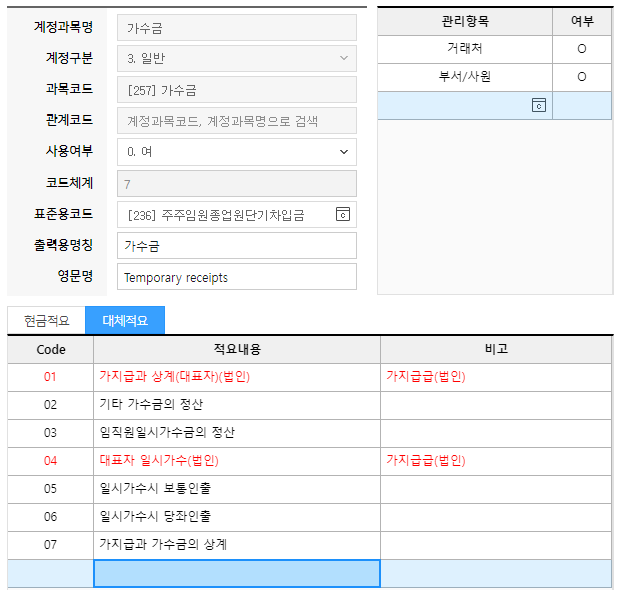This screenshot has width=617, height=590.
Task: Click Code cell 01
Action: pos(50,377)
